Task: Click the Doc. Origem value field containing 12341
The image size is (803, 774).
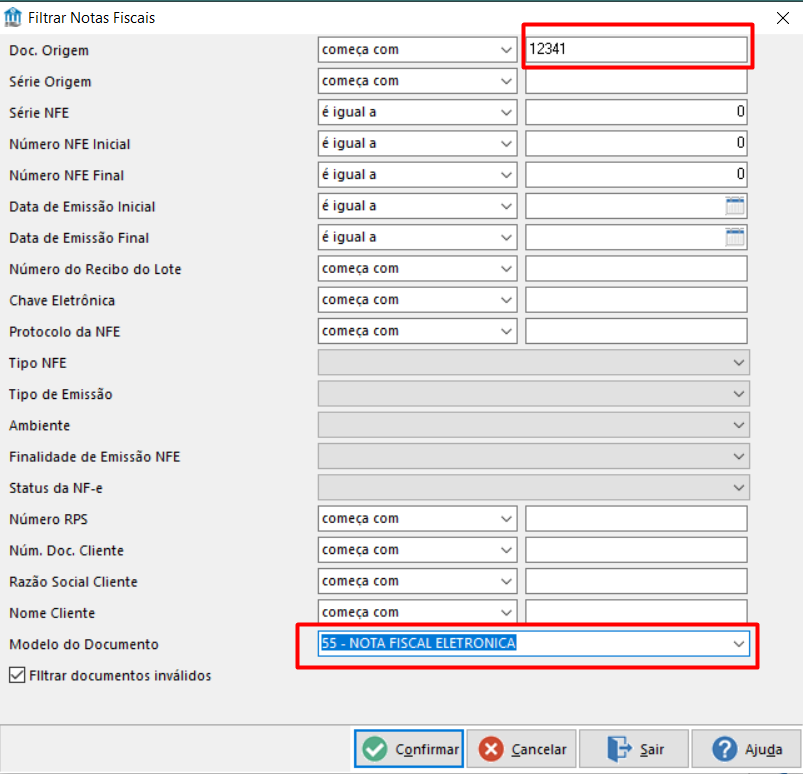Action: click(636, 50)
